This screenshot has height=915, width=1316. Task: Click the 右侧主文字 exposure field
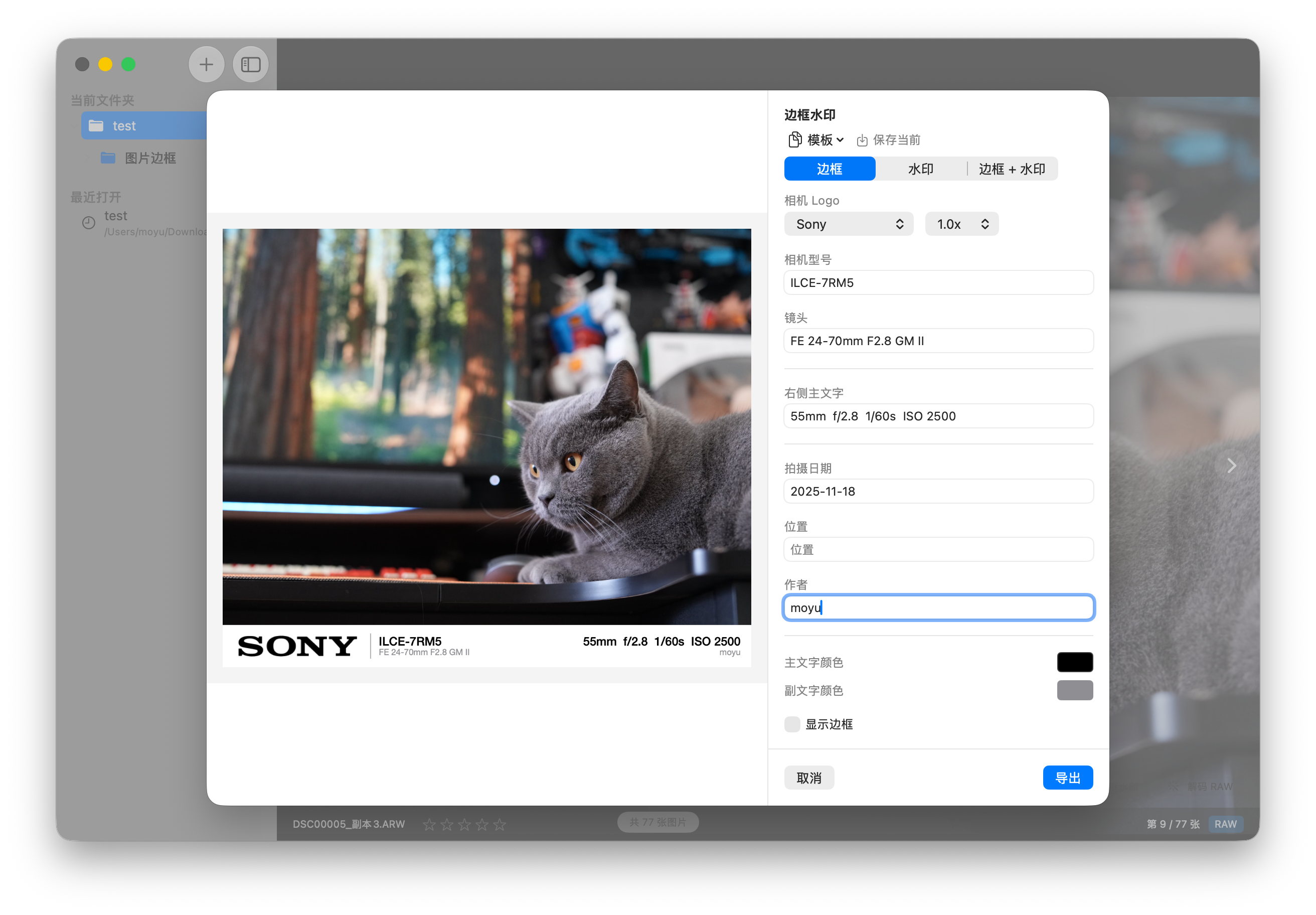938,416
